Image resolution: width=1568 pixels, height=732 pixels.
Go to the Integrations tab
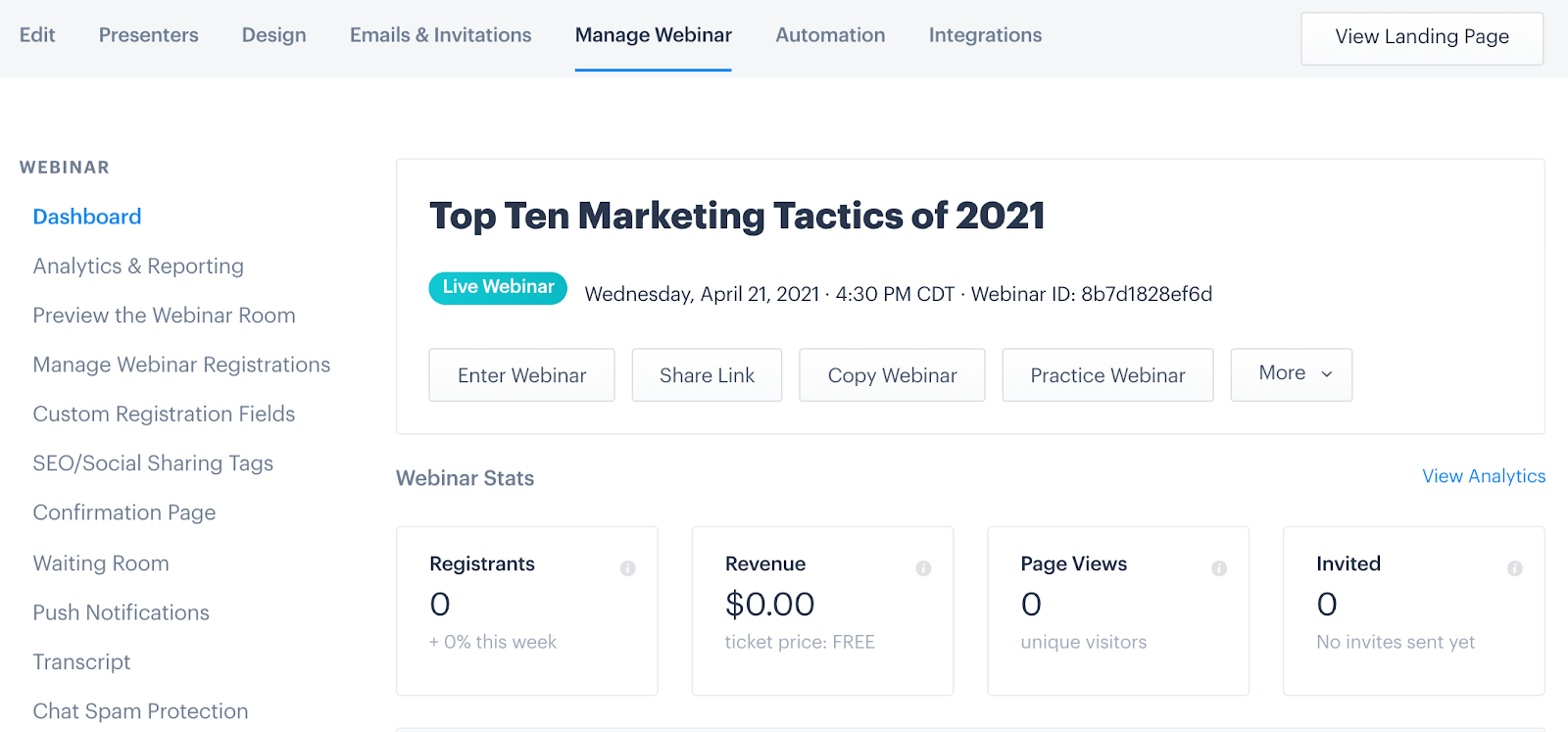tap(985, 35)
